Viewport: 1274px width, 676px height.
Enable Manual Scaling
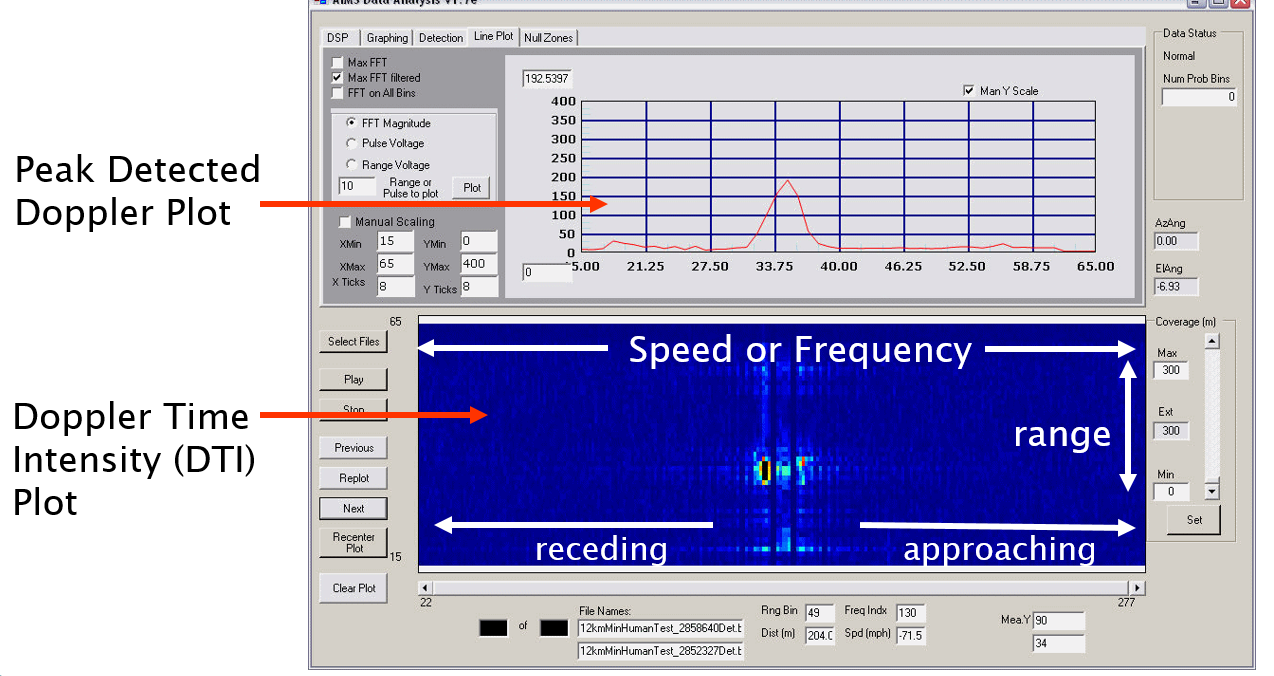tap(345, 221)
